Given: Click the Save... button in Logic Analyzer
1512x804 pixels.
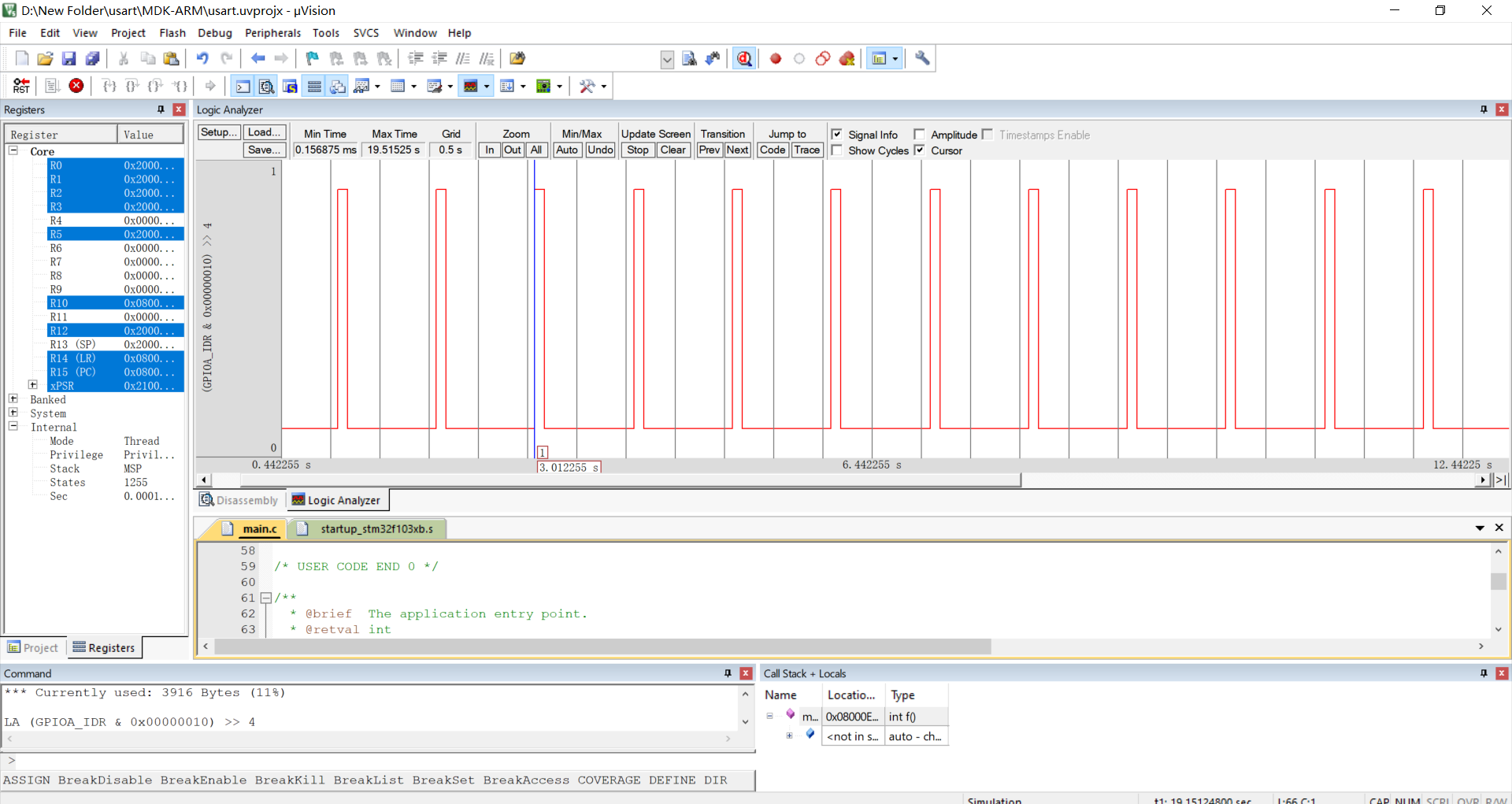Looking at the screenshot, I should pos(265,150).
